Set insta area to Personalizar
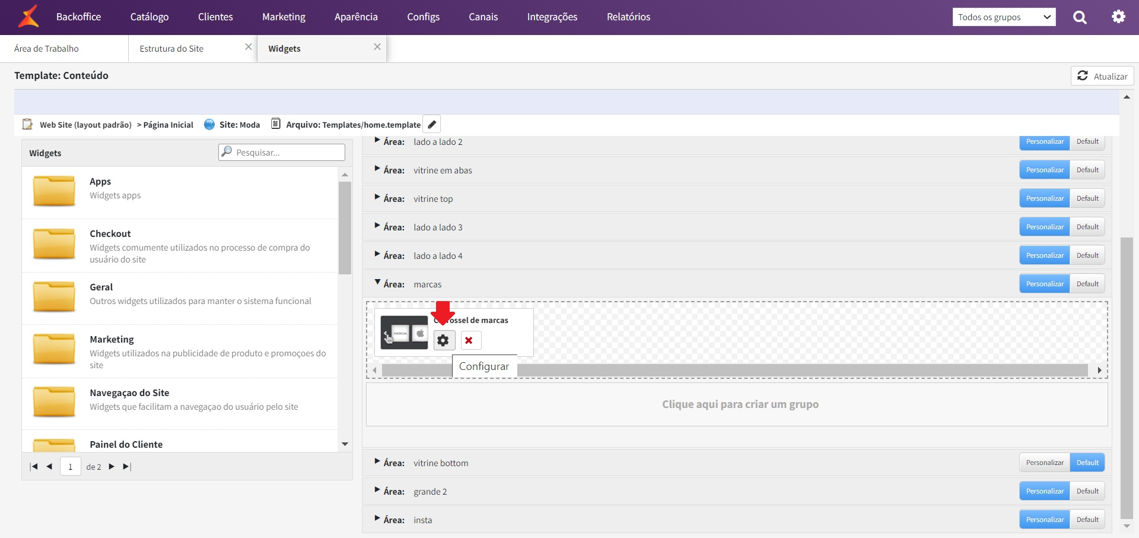Image resolution: width=1139 pixels, height=538 pixels. [1045, 520]
